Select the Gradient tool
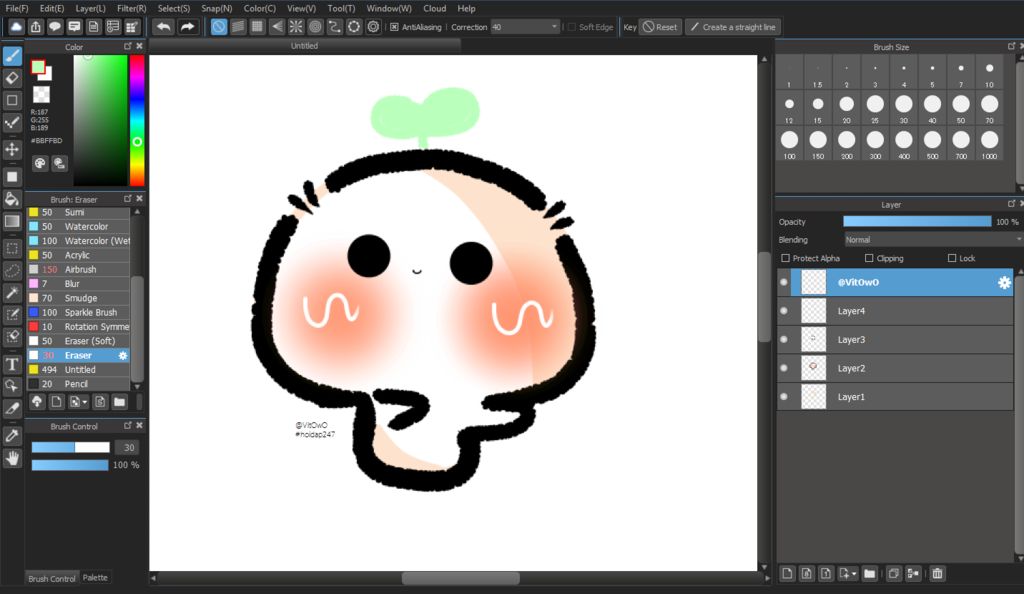The image size is (1024, 594). pyautogui.click(x=12, y=221)
